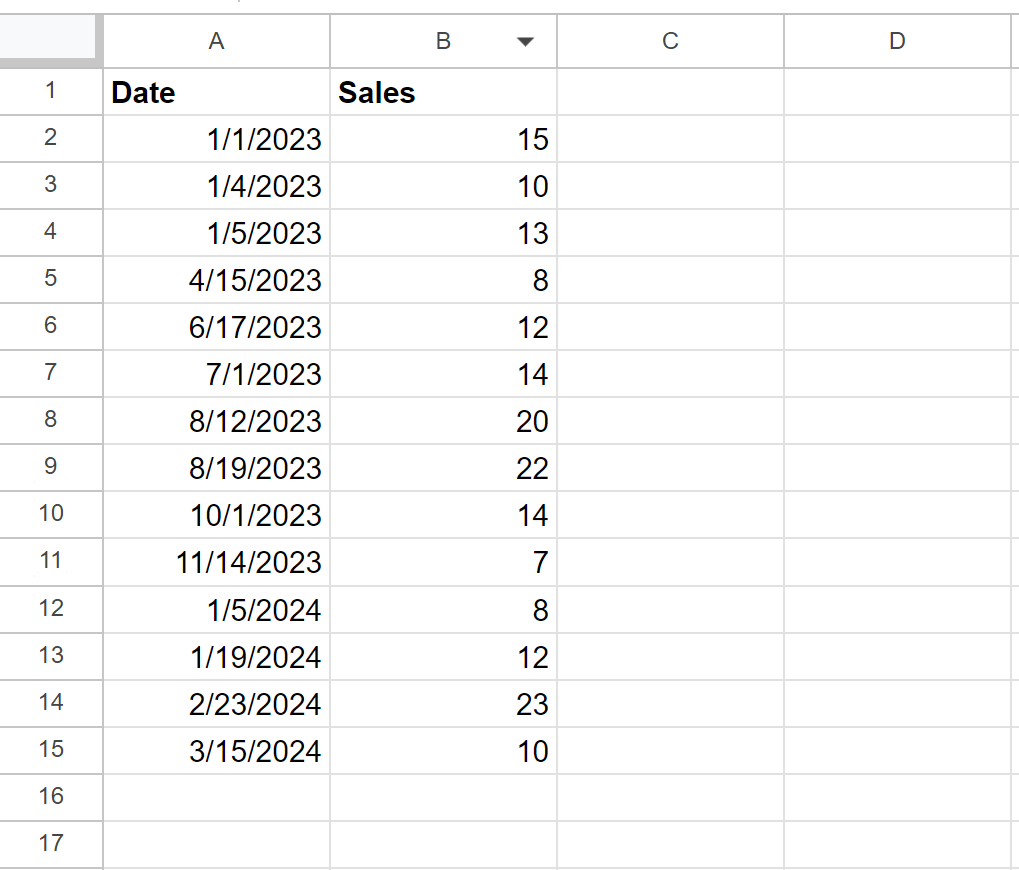Select row 10 header
This screenshot has height=870, width=1019.
[51, 514]
